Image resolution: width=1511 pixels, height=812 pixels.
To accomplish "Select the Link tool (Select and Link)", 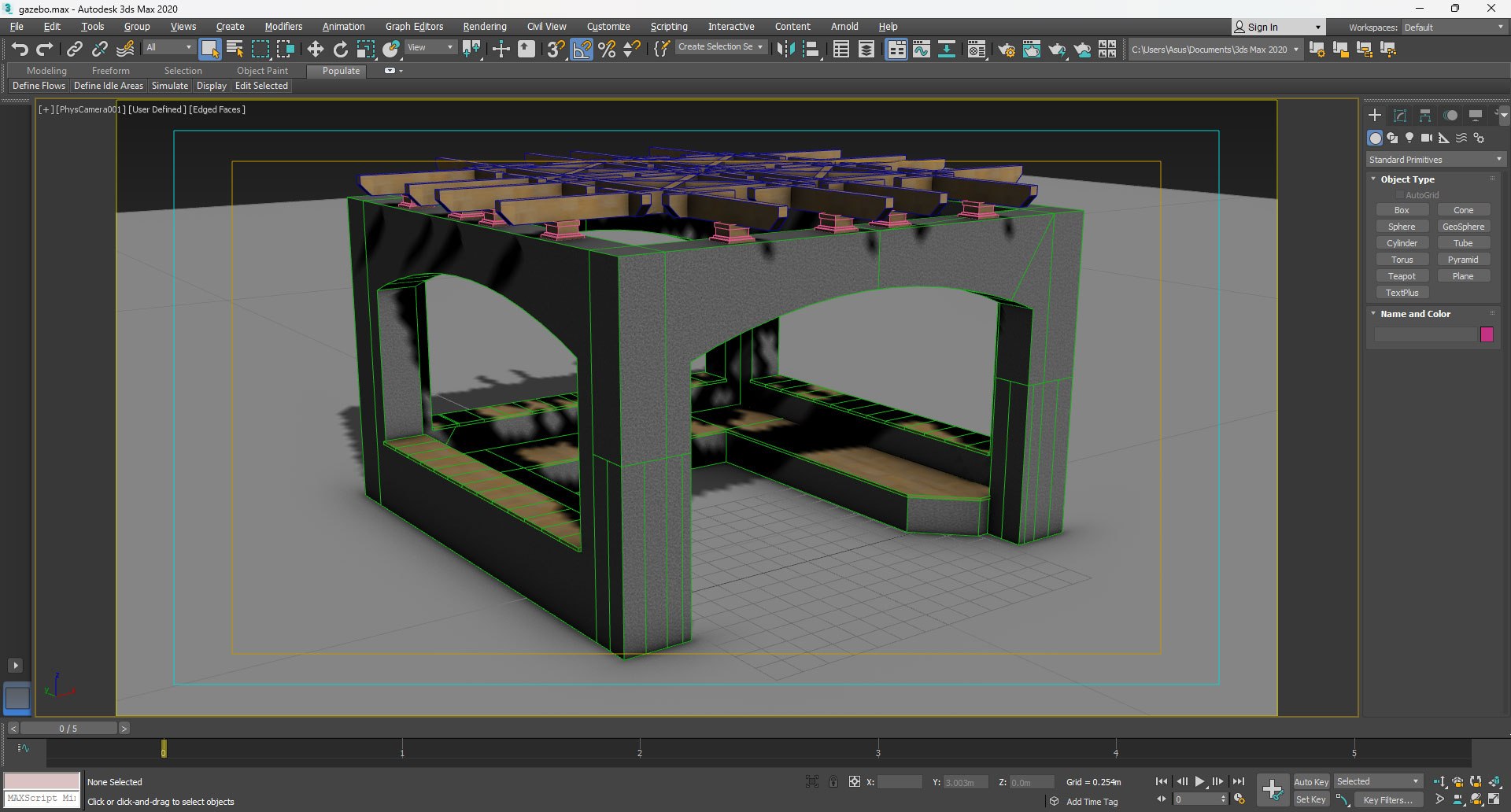I will coord(74,50).
